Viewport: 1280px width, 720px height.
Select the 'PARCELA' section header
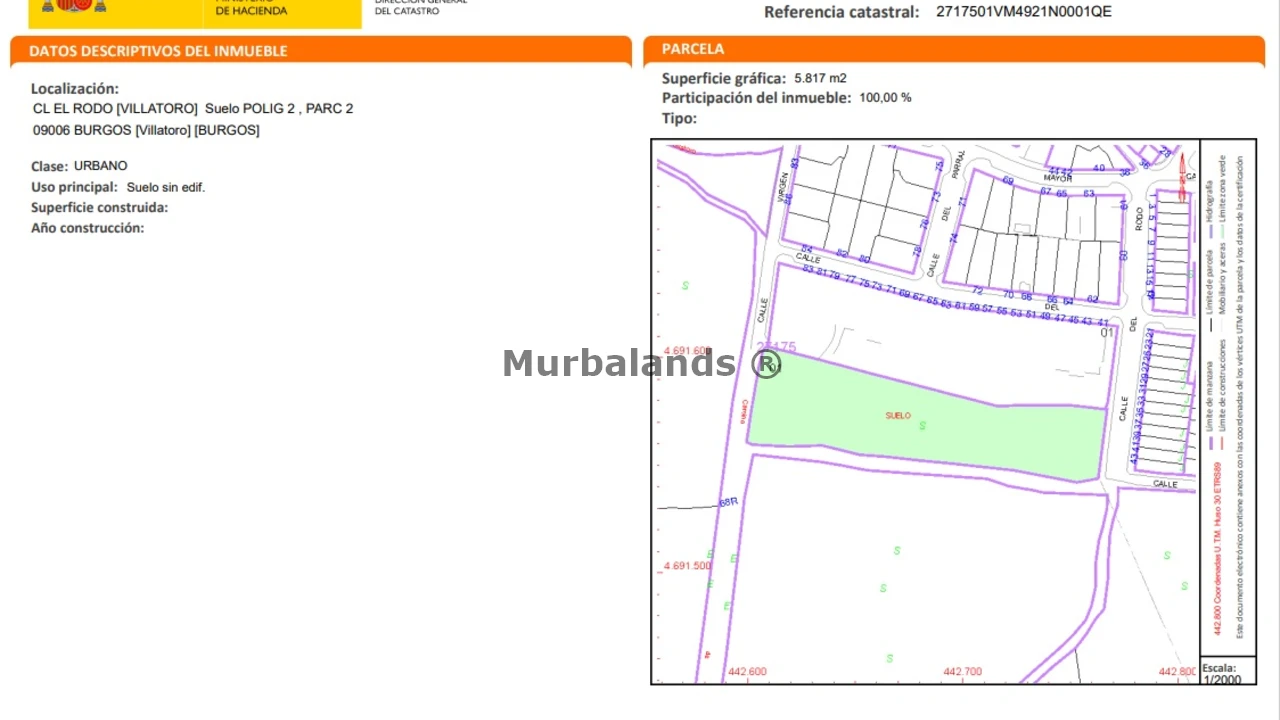pos(693,49)
